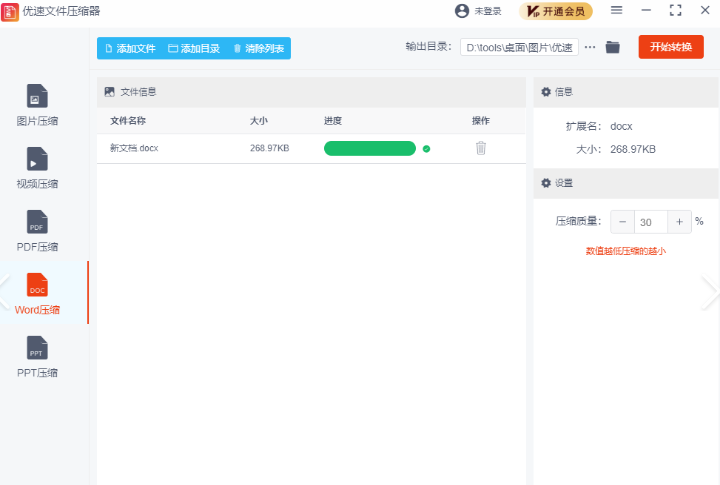The height and width of the screenshot is (485, 720).
Task: Click the three-dot browse output path button
Action: [x=590, y=47]
